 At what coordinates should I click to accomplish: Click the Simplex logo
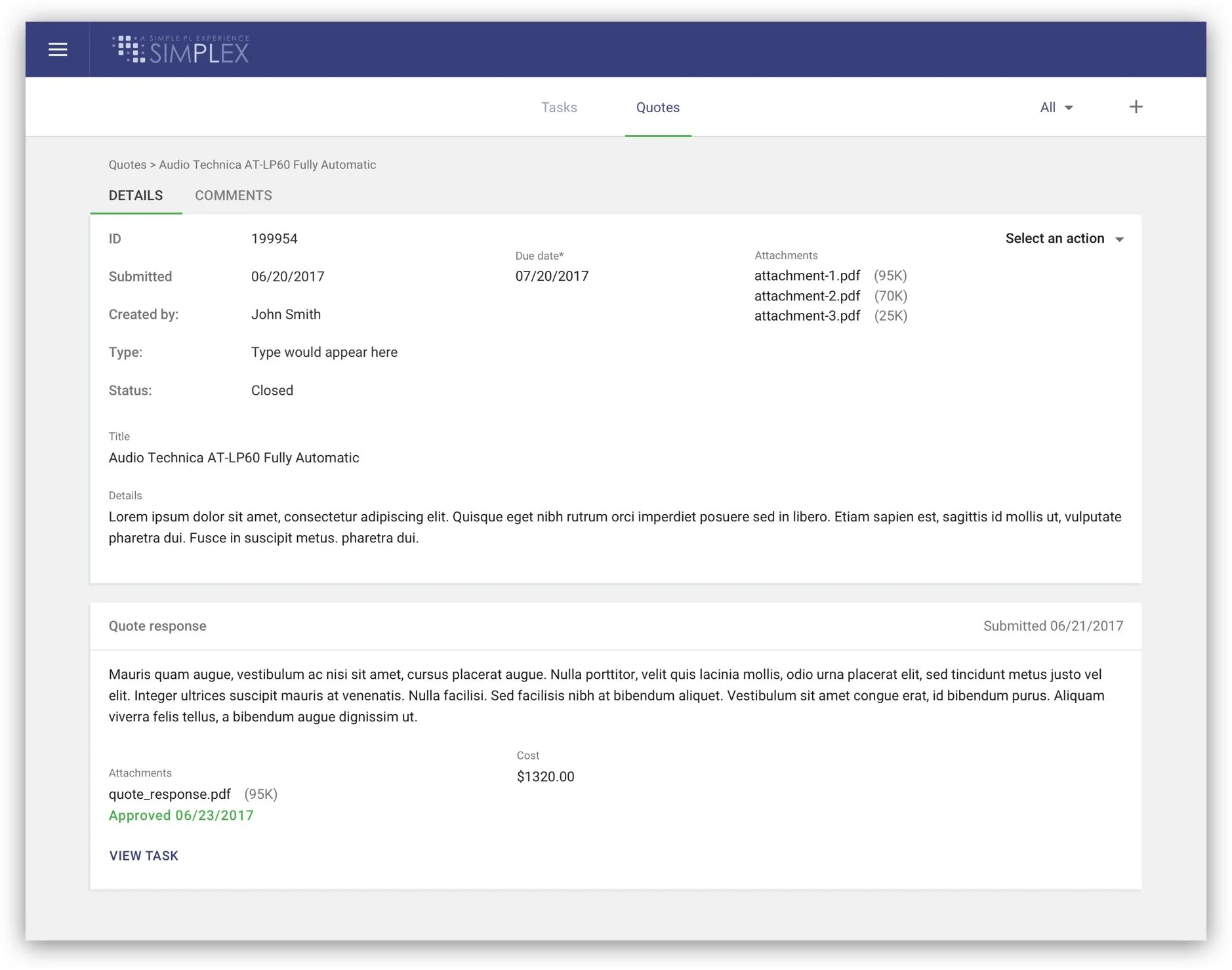pos(180,49)
